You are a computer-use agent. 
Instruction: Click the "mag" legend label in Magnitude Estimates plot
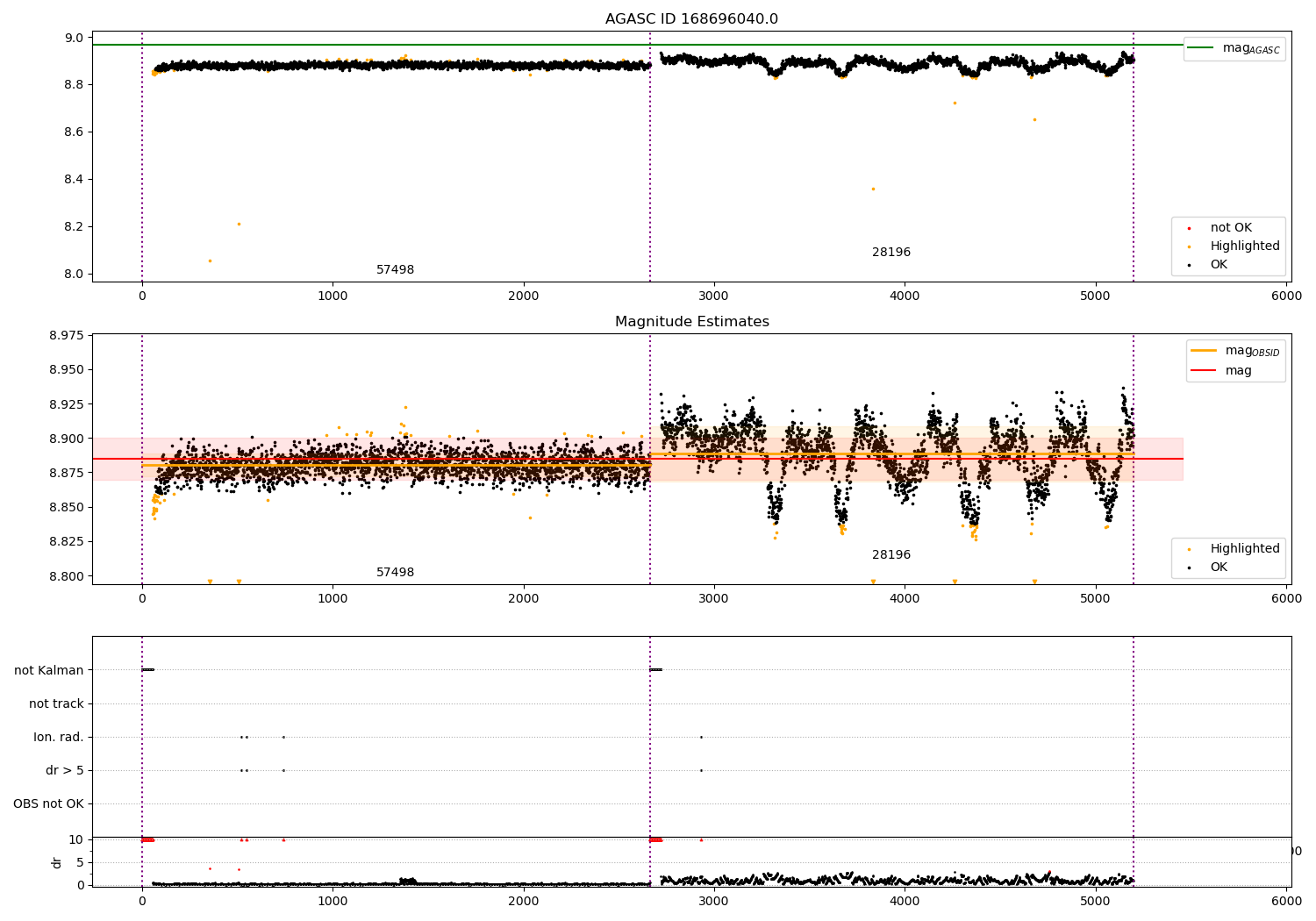point(1239,371)
